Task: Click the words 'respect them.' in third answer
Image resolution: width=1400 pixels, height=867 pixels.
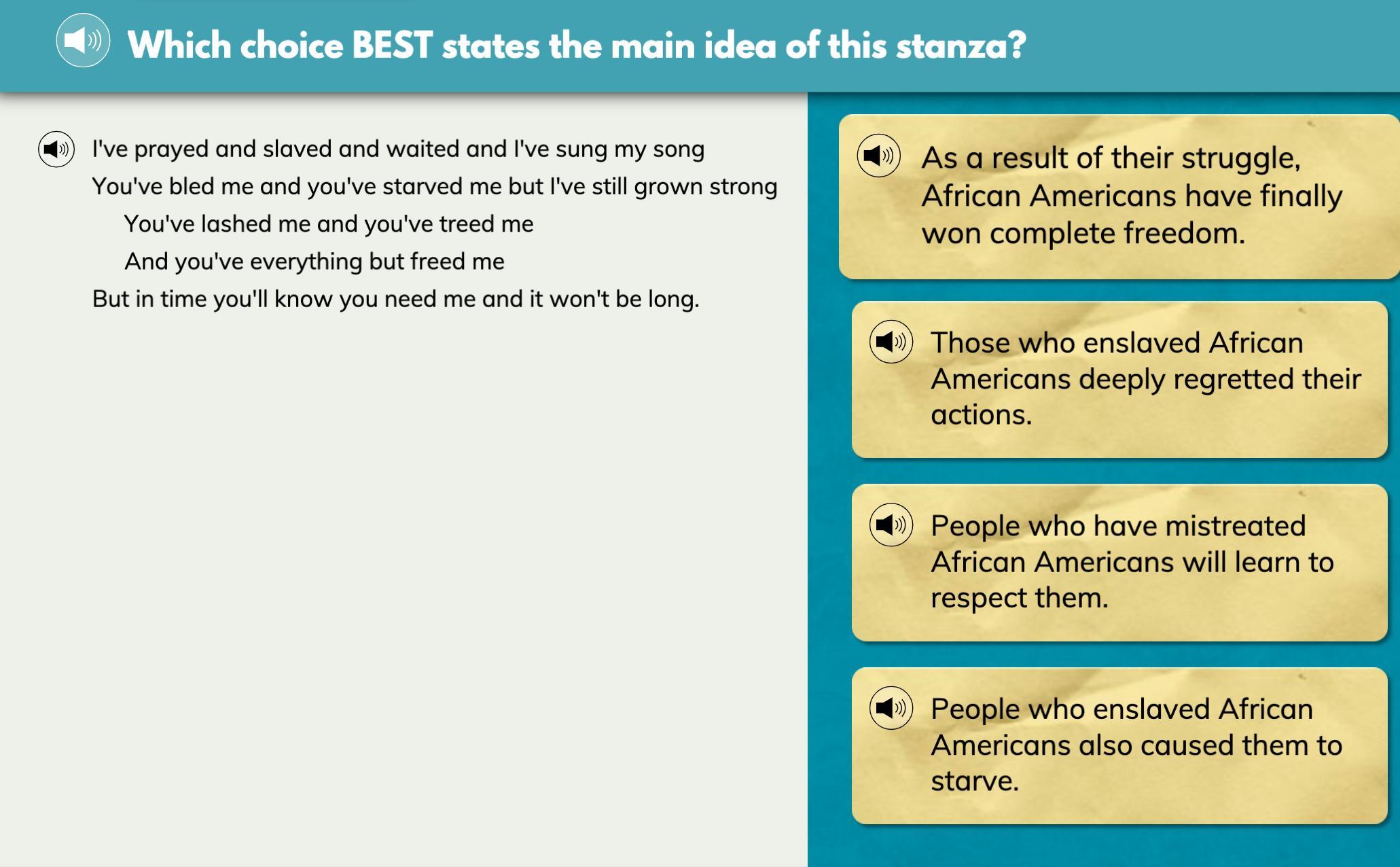Action: (1019, 599)
